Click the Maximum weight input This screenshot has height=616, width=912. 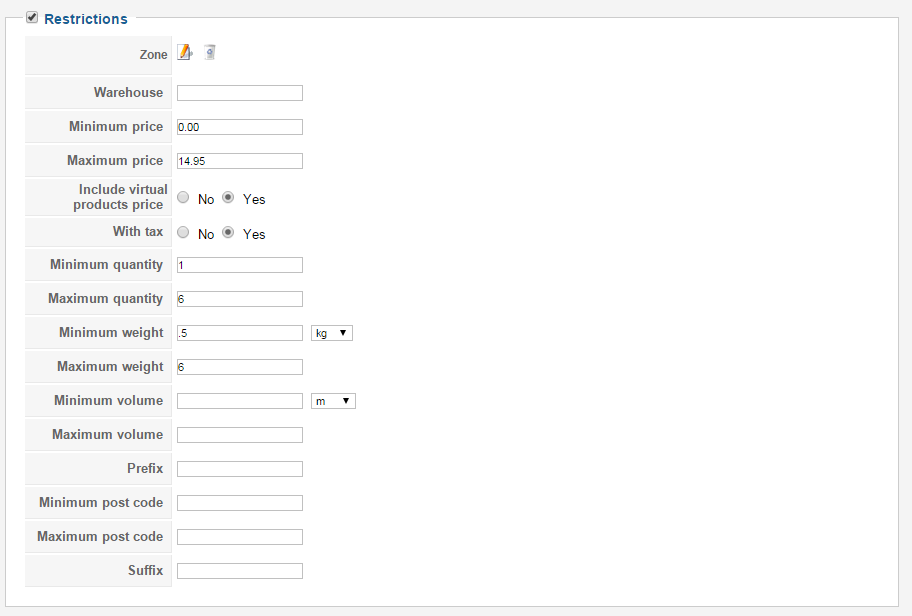point(240,367)
